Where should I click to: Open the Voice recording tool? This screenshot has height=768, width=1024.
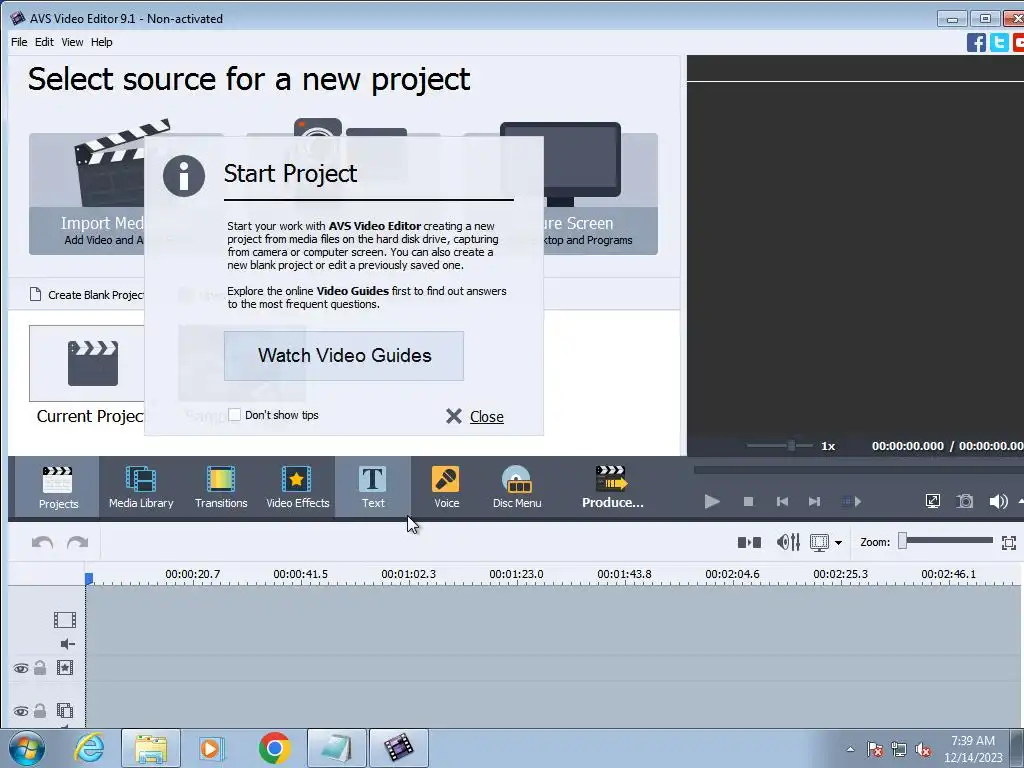coord(447,487)
